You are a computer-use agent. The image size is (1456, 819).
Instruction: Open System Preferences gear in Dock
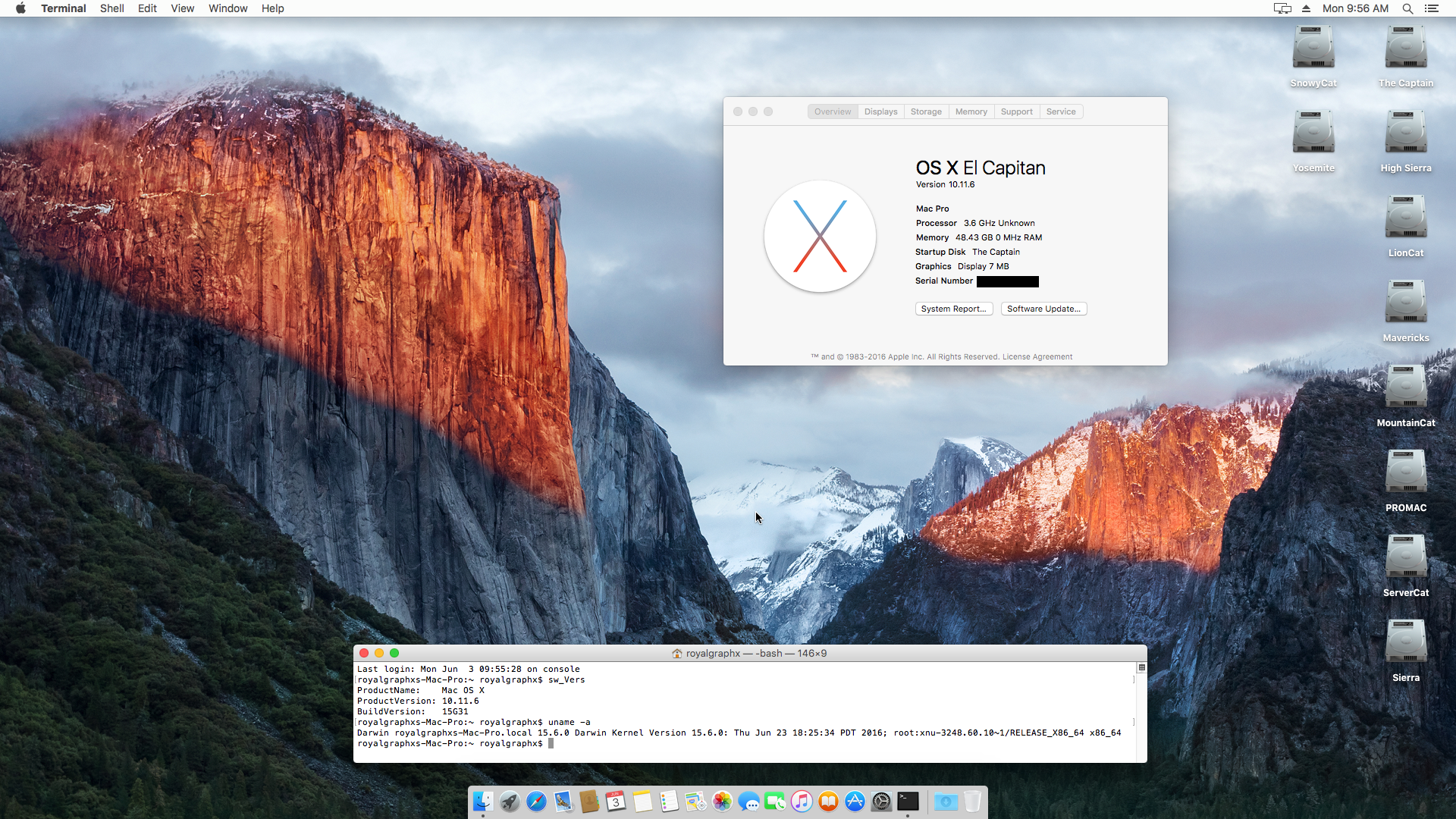click(x=881, y=801)
